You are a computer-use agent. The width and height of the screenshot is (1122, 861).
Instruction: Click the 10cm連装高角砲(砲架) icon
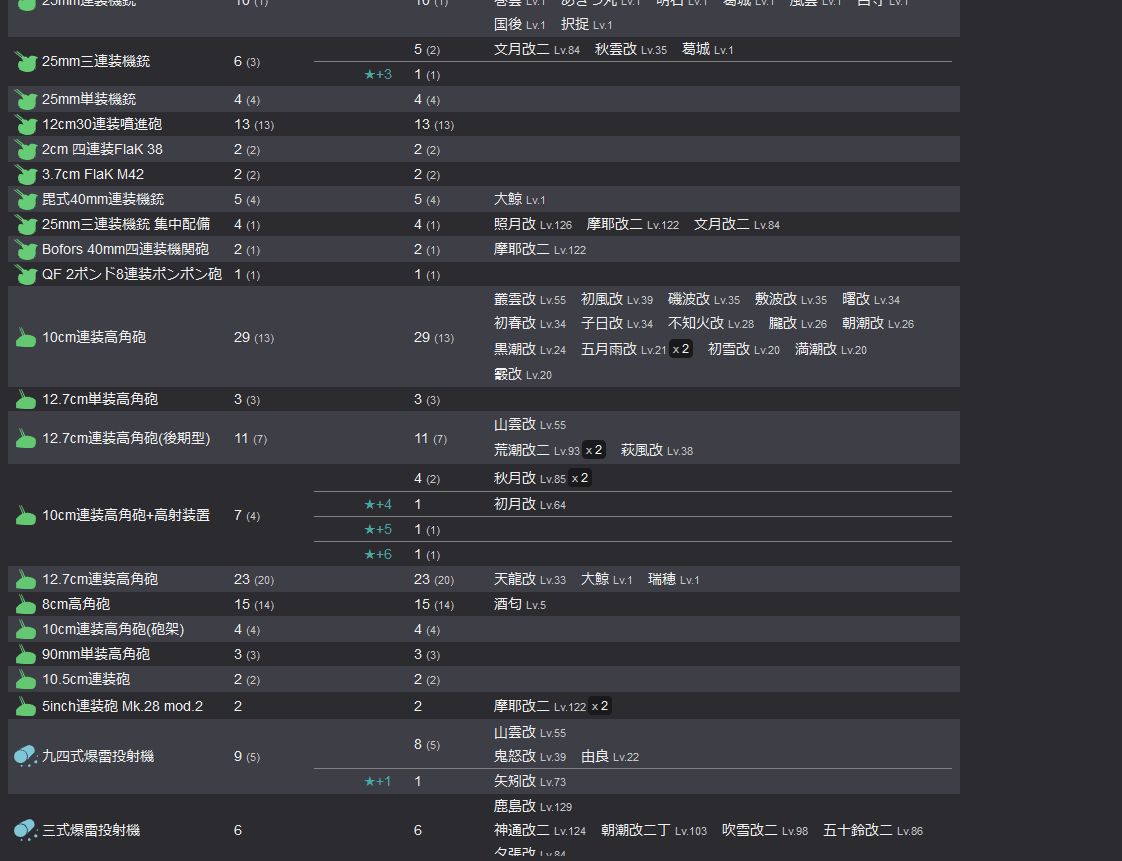coord(26,629)
